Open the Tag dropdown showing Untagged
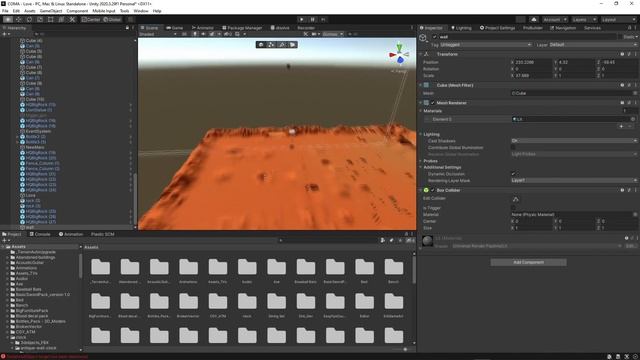The image size is (640, 360). tap(485, 44)
